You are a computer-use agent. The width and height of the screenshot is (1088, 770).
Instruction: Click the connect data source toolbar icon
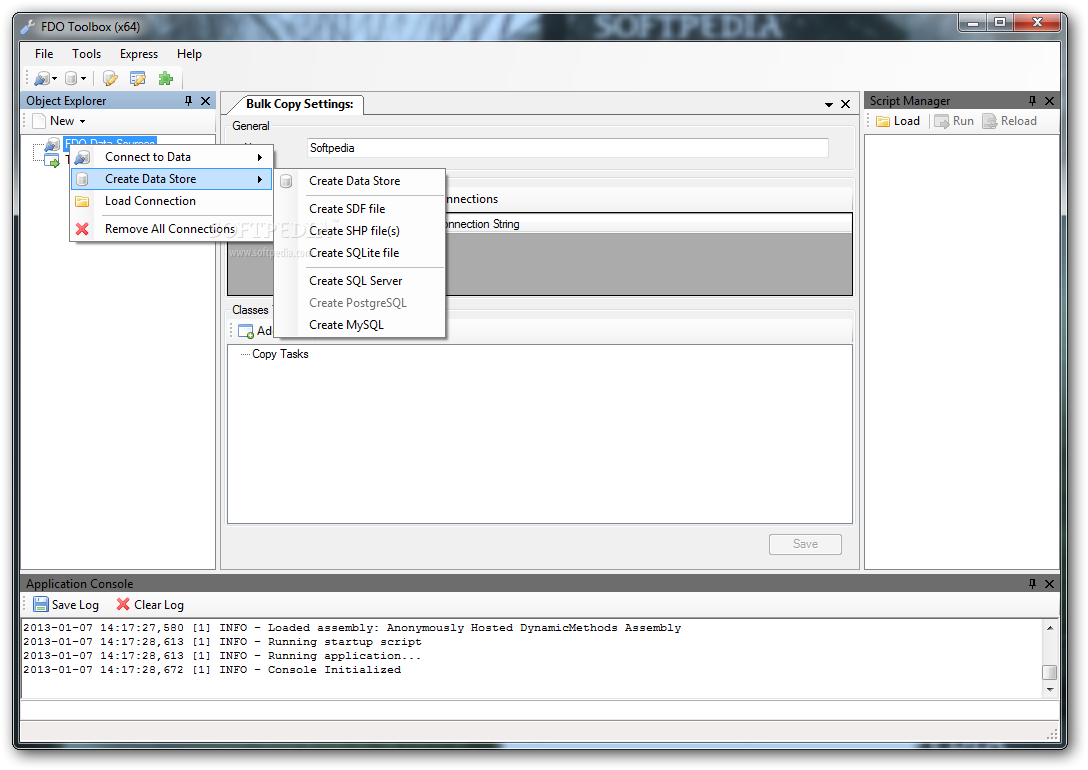(42, 78)
